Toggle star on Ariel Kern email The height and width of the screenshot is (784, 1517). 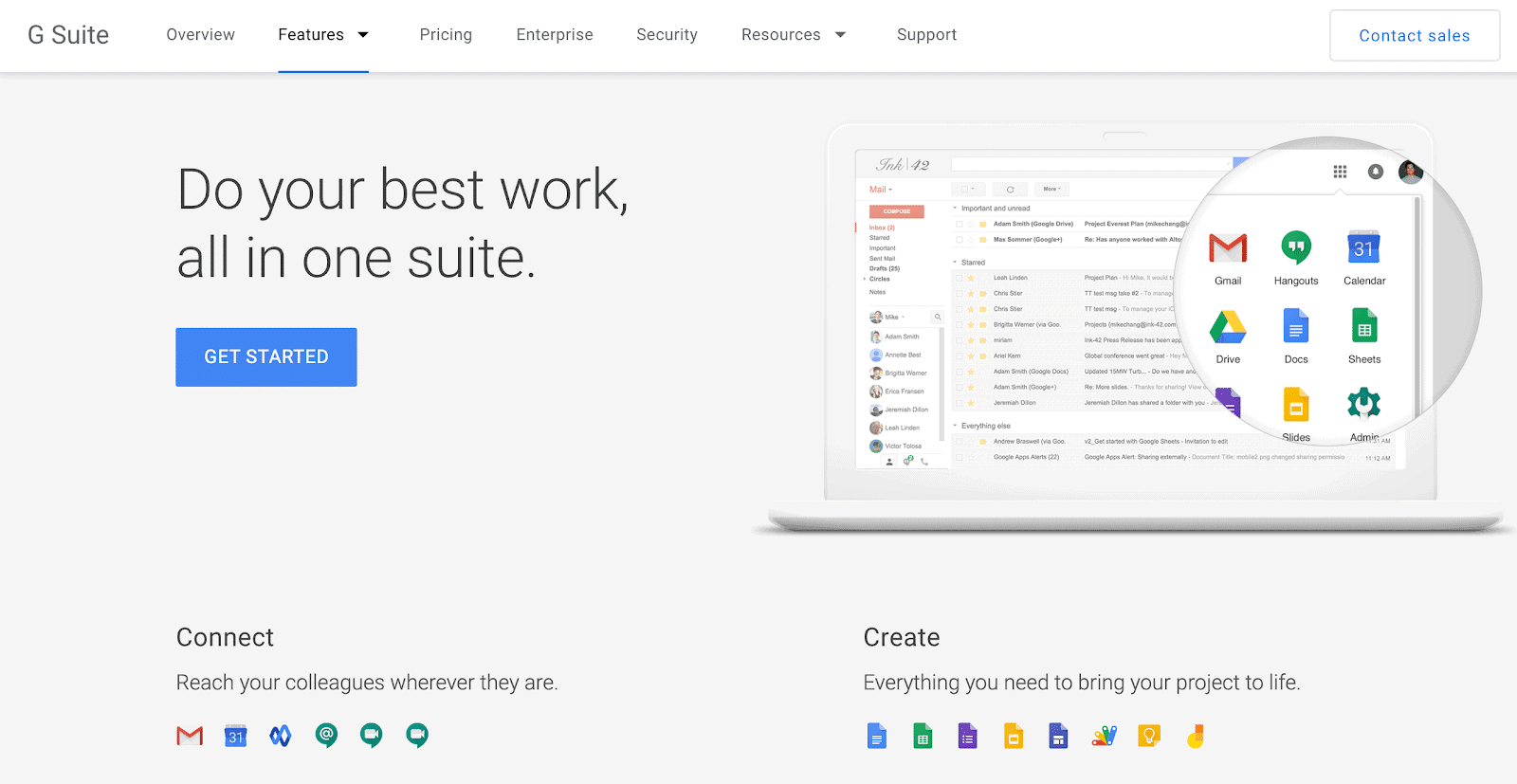[x=971, y=356]
